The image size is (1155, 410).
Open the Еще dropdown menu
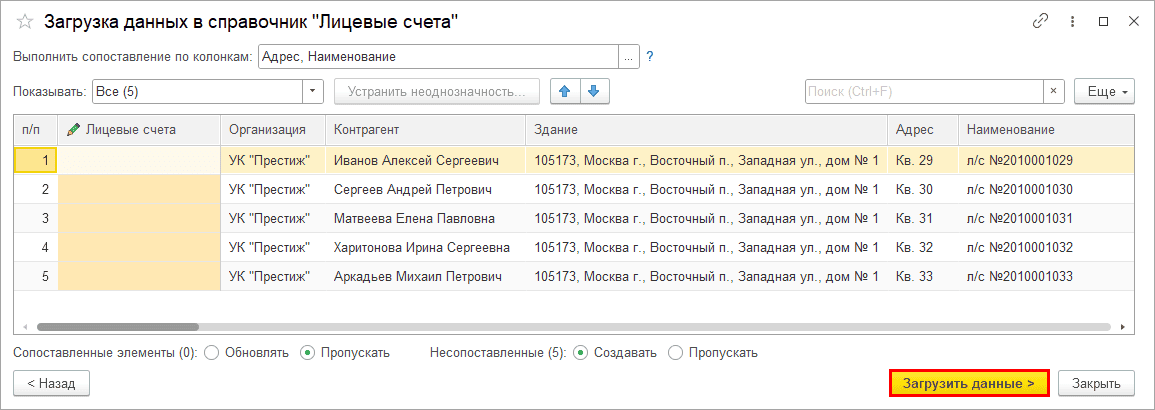1103,92
